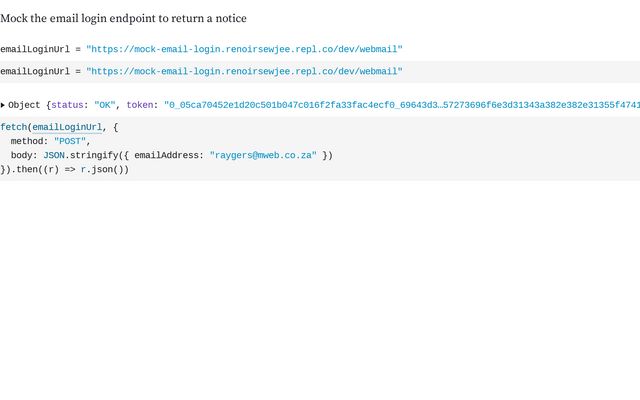Image resolution: width=640 pixels, height=400 pixels.
Task: Click the URL string inside the shaded code cell
Action: pyautogui.click(x=244, y=71)
